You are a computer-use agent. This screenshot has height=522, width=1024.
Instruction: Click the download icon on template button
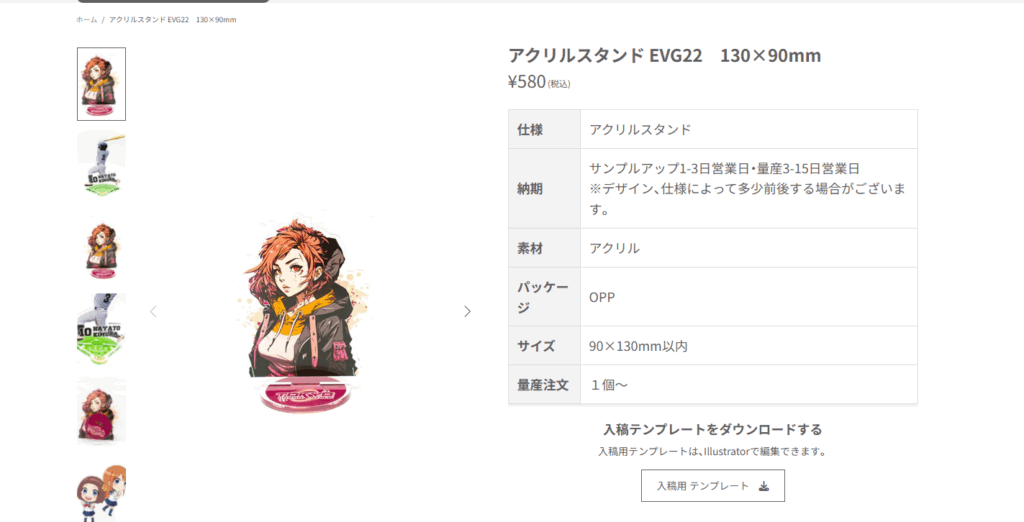click(x=763, y=486)
